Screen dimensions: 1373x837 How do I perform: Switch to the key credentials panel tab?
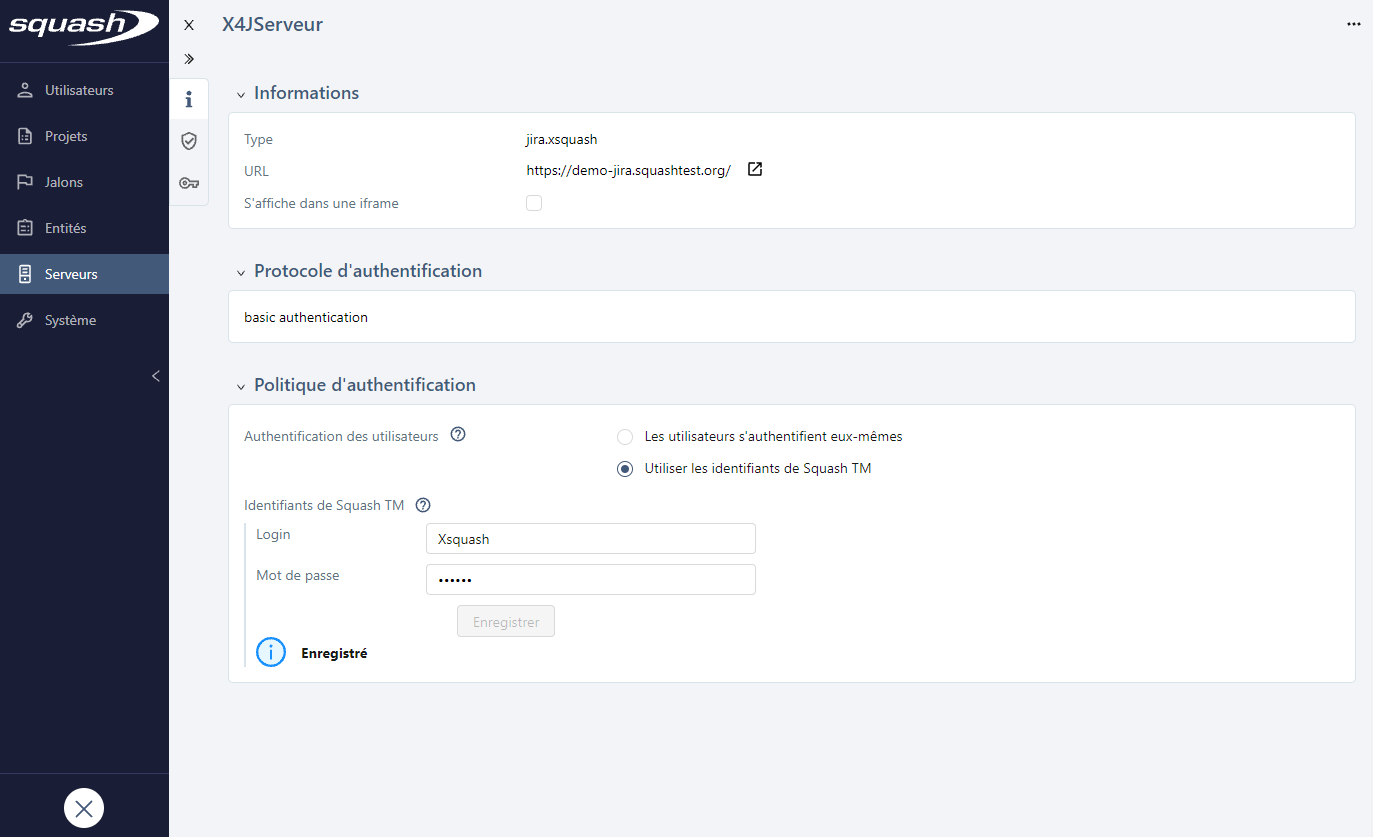(188, 182)
